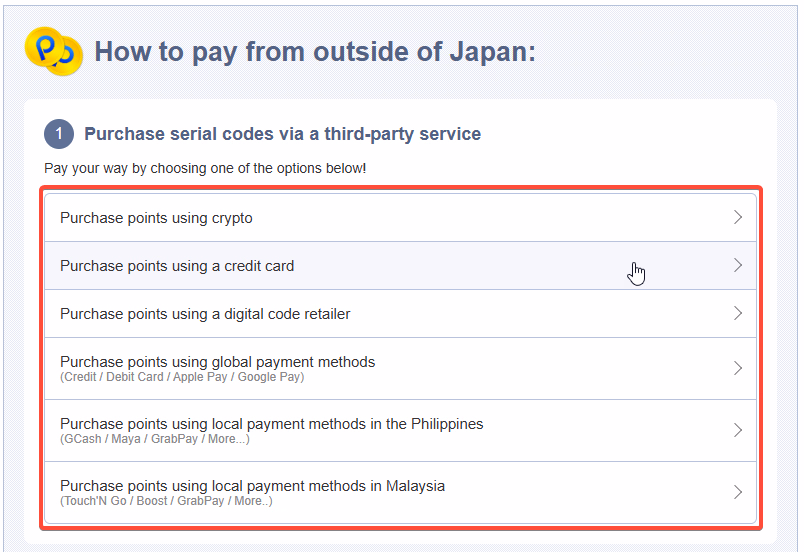
Task: Select local payment methods in the Philippines option
Action: pyautogui.click(x=400, y=431)
